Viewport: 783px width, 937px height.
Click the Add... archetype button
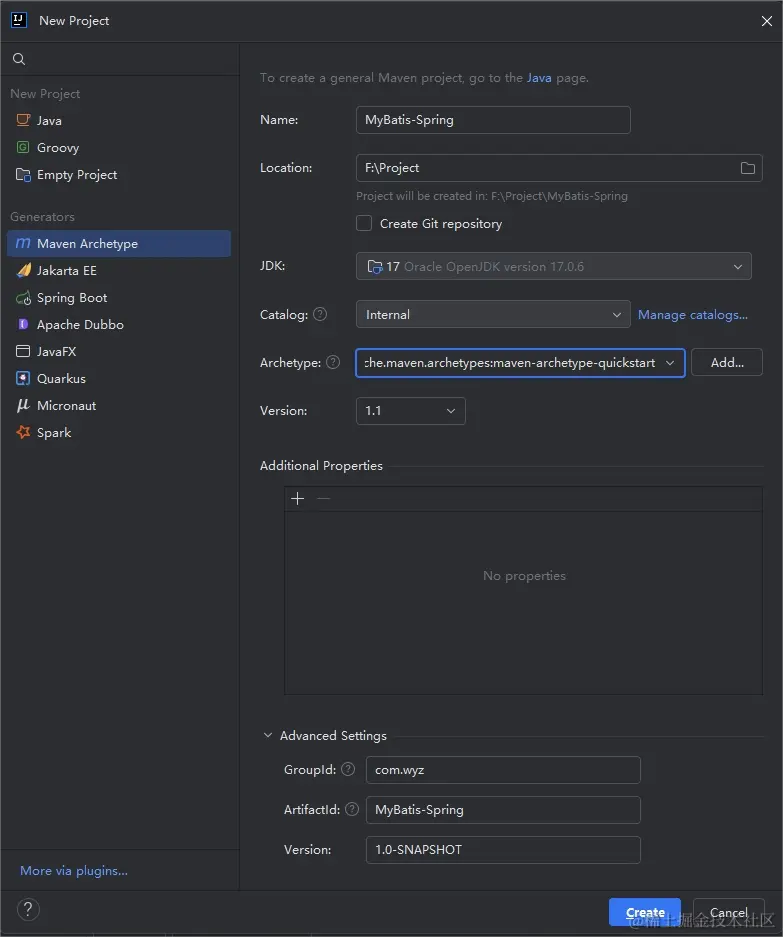point(727,362)
